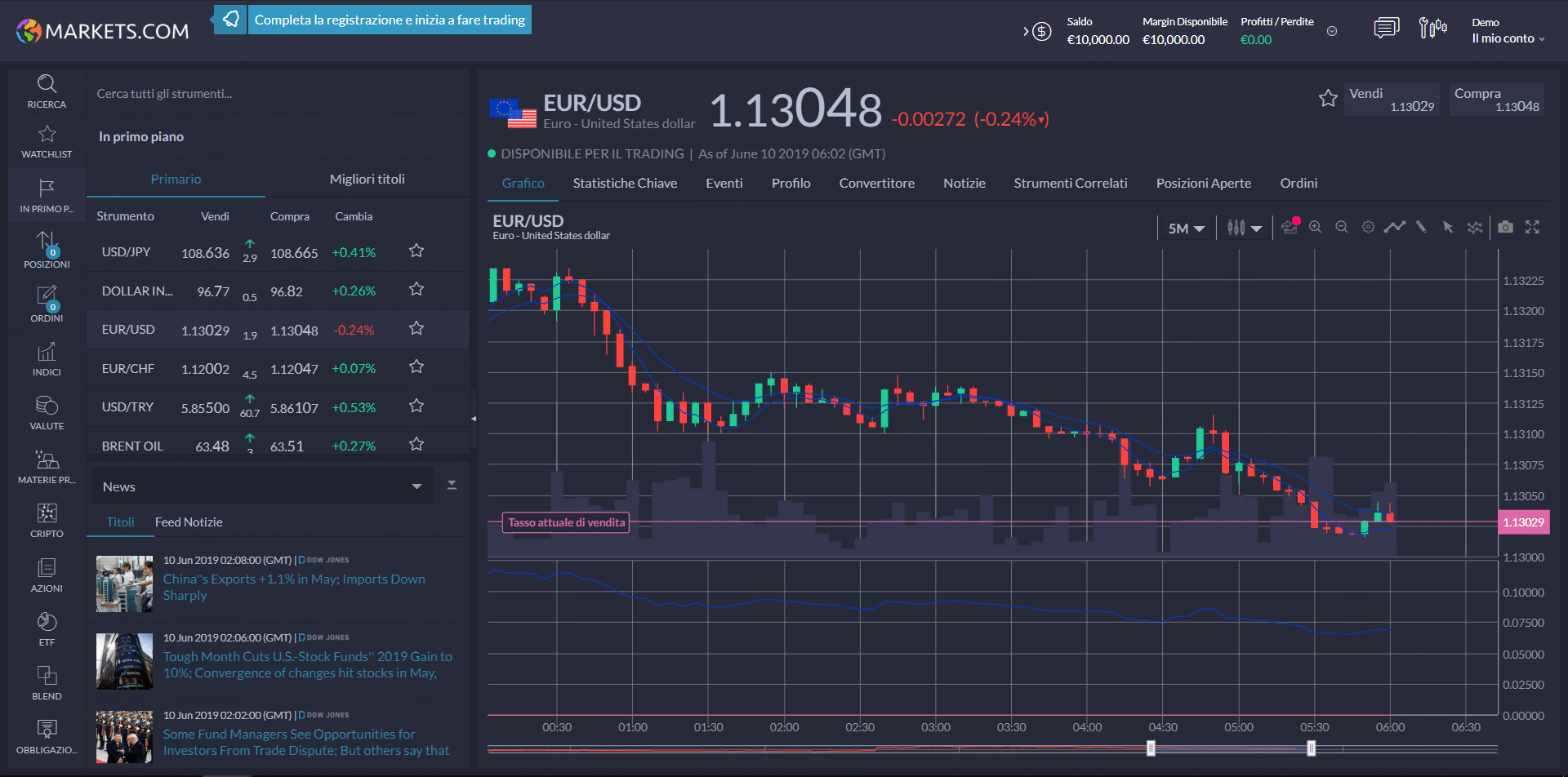
Task: Open the trading tools icon in header
Action: (1432, 29)
